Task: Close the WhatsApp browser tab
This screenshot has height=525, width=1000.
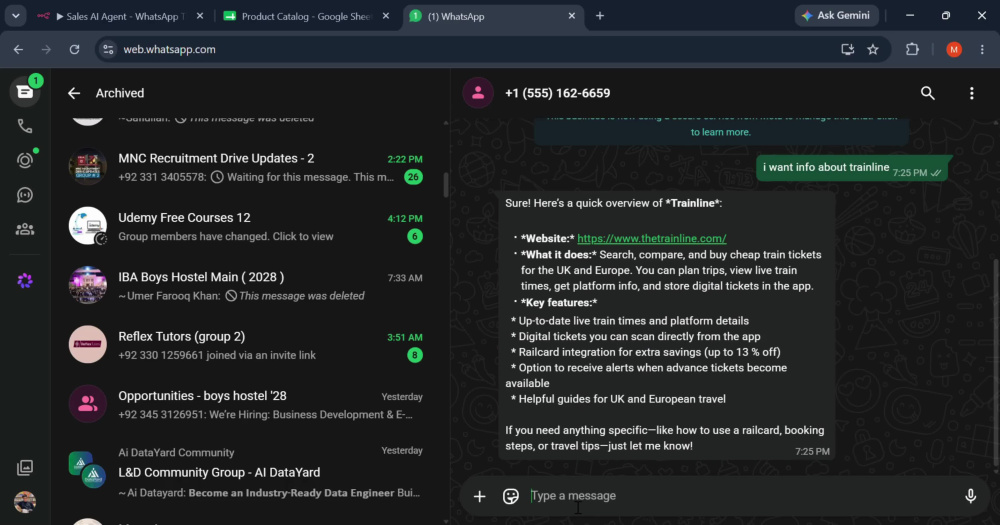Action: (x=571, y=16)
